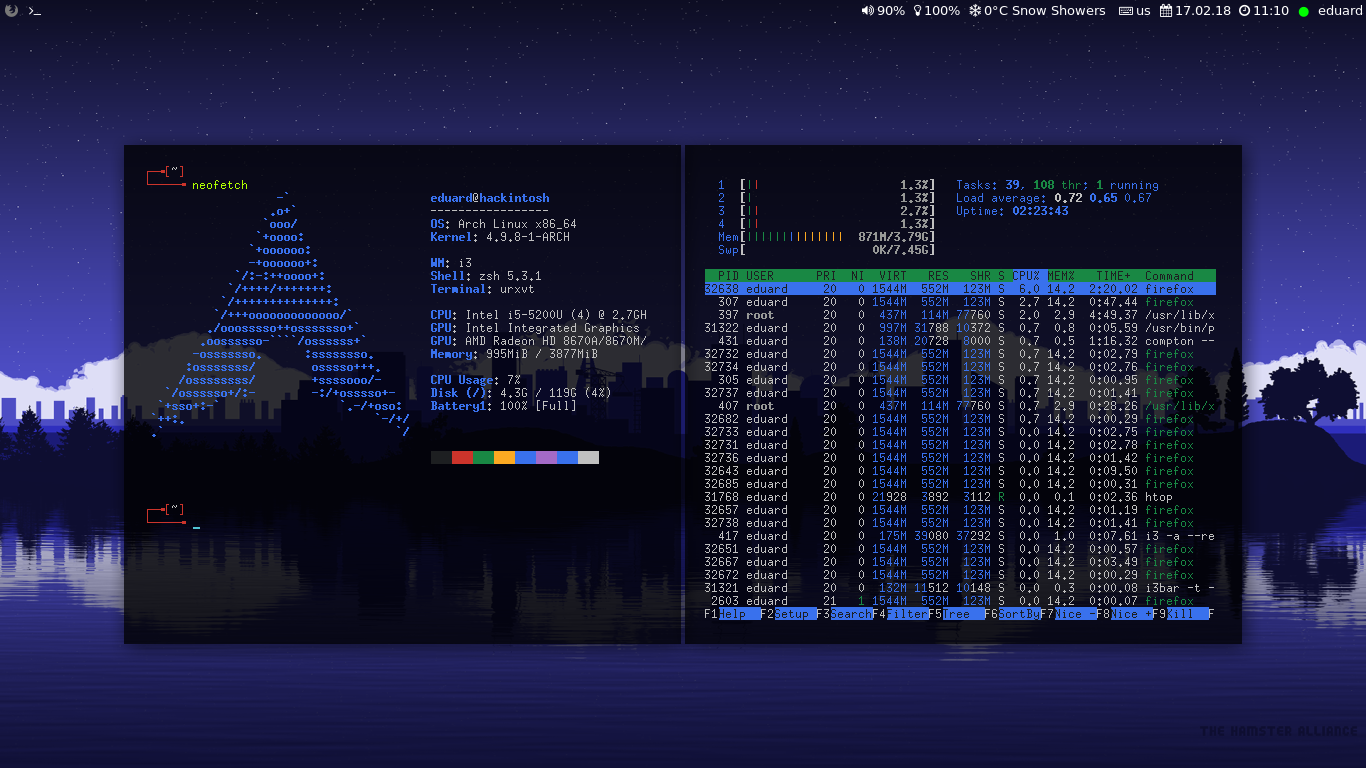Viewport: 1366px width, 768px height.
Task: Click the swirl logo icon in the top bar
Action: (x=11, y=10)
